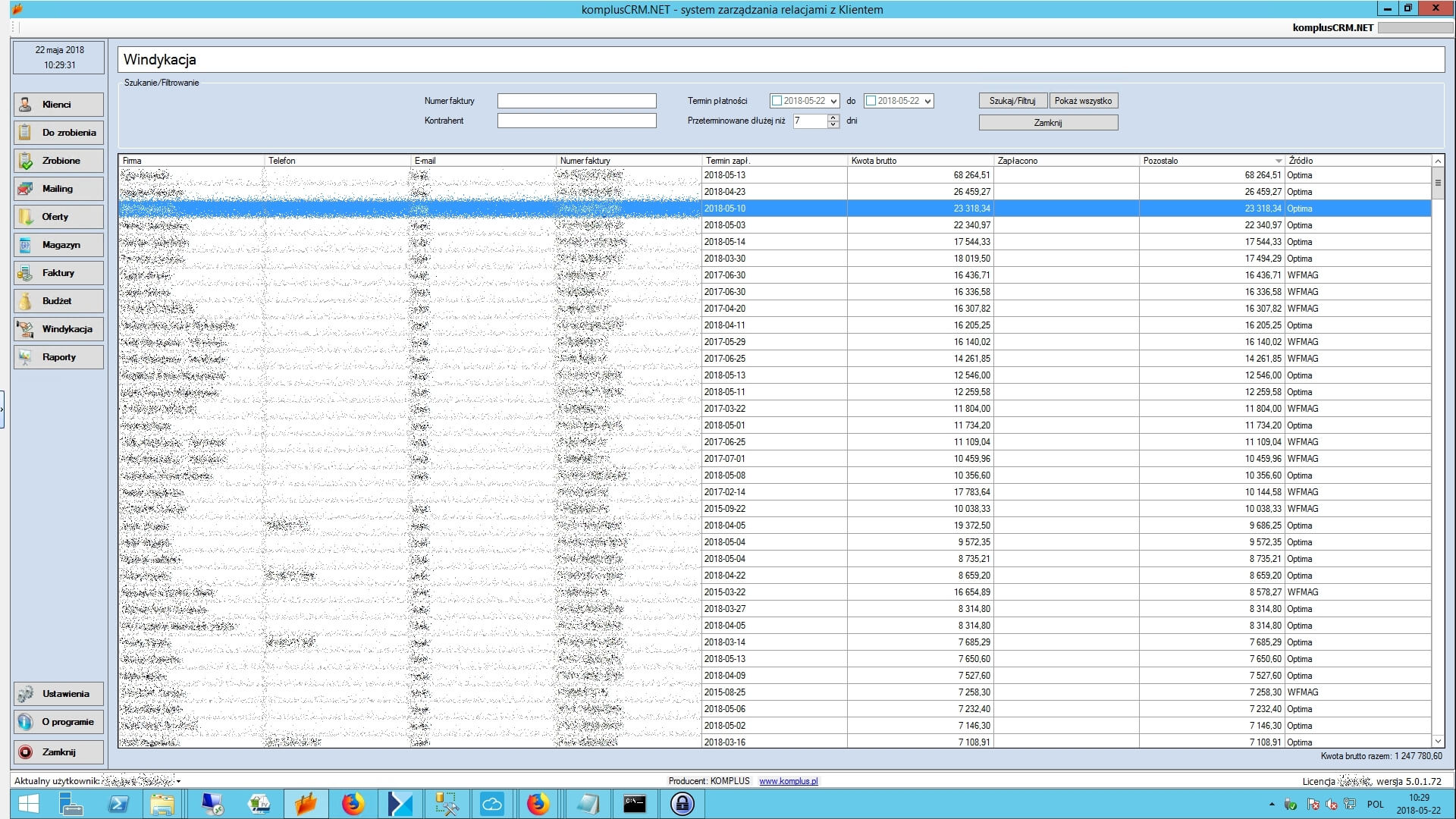This screenshot has height=819, width=1456.
Task: Open the Windows Start menu
Action: point(29,804)
